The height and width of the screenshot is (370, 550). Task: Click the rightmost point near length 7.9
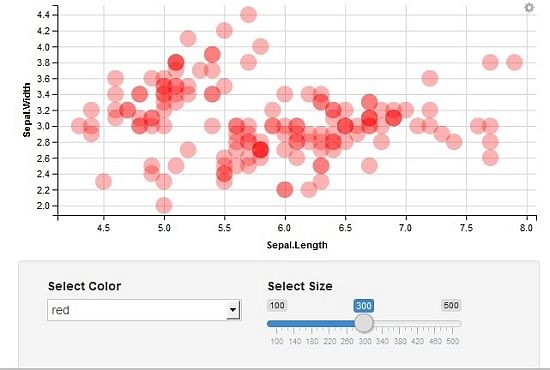(514, 62)
